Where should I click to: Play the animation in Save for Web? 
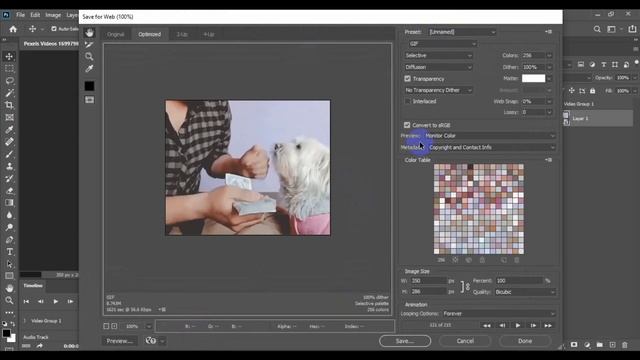click(x=518, y=326)
